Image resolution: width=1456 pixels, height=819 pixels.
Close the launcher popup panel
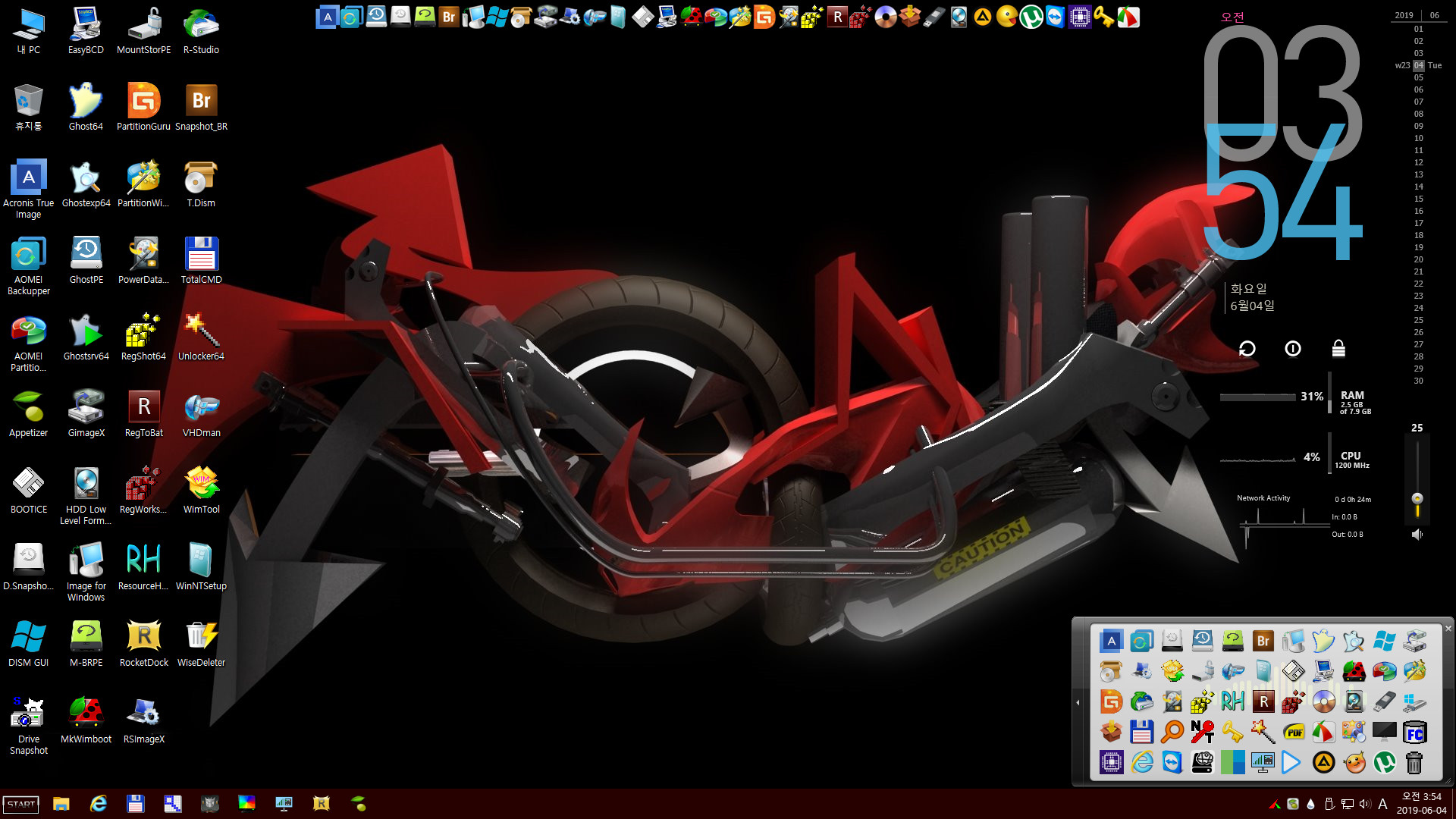tap(1448, 628)
